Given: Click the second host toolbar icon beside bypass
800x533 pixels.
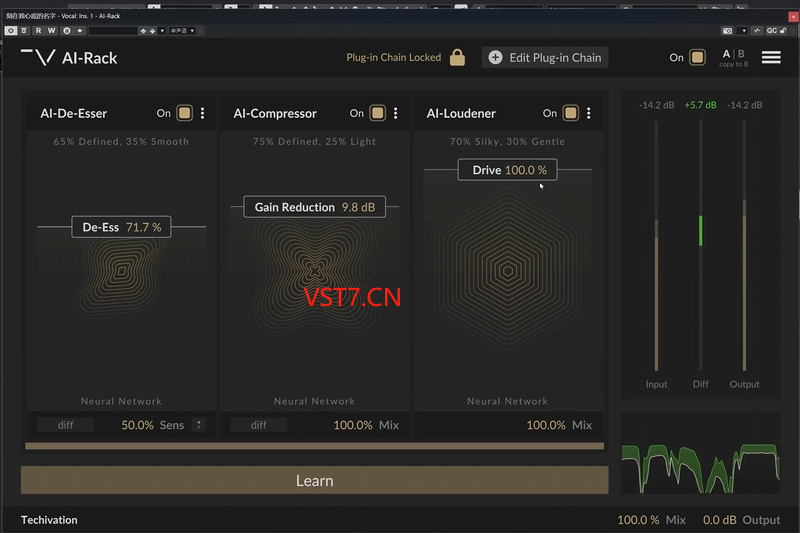Looking at the screenshot, I should click(24, 31).
